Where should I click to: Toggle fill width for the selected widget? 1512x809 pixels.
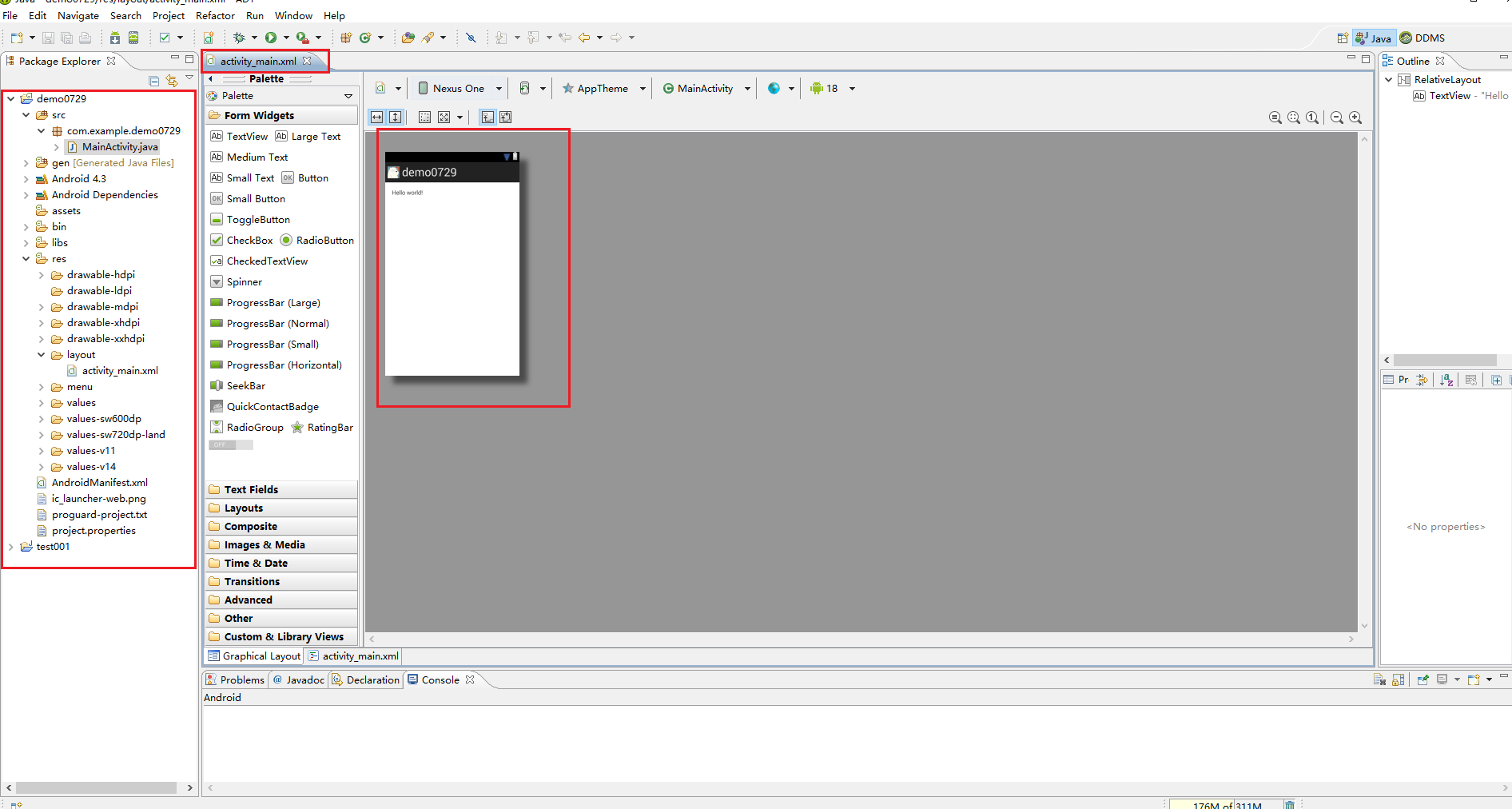click(x=376, y=117)
